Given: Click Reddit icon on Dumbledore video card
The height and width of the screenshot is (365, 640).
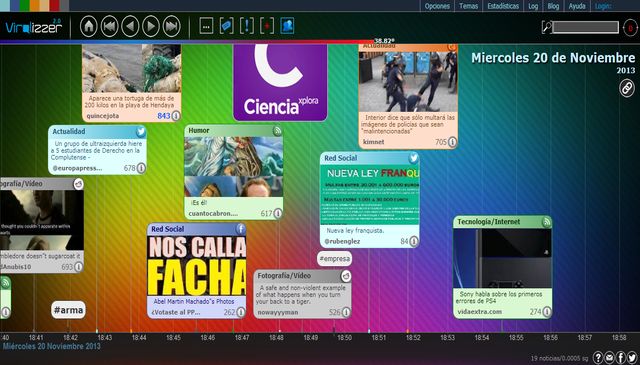Looking at the screenshot, I should [78, 184].
